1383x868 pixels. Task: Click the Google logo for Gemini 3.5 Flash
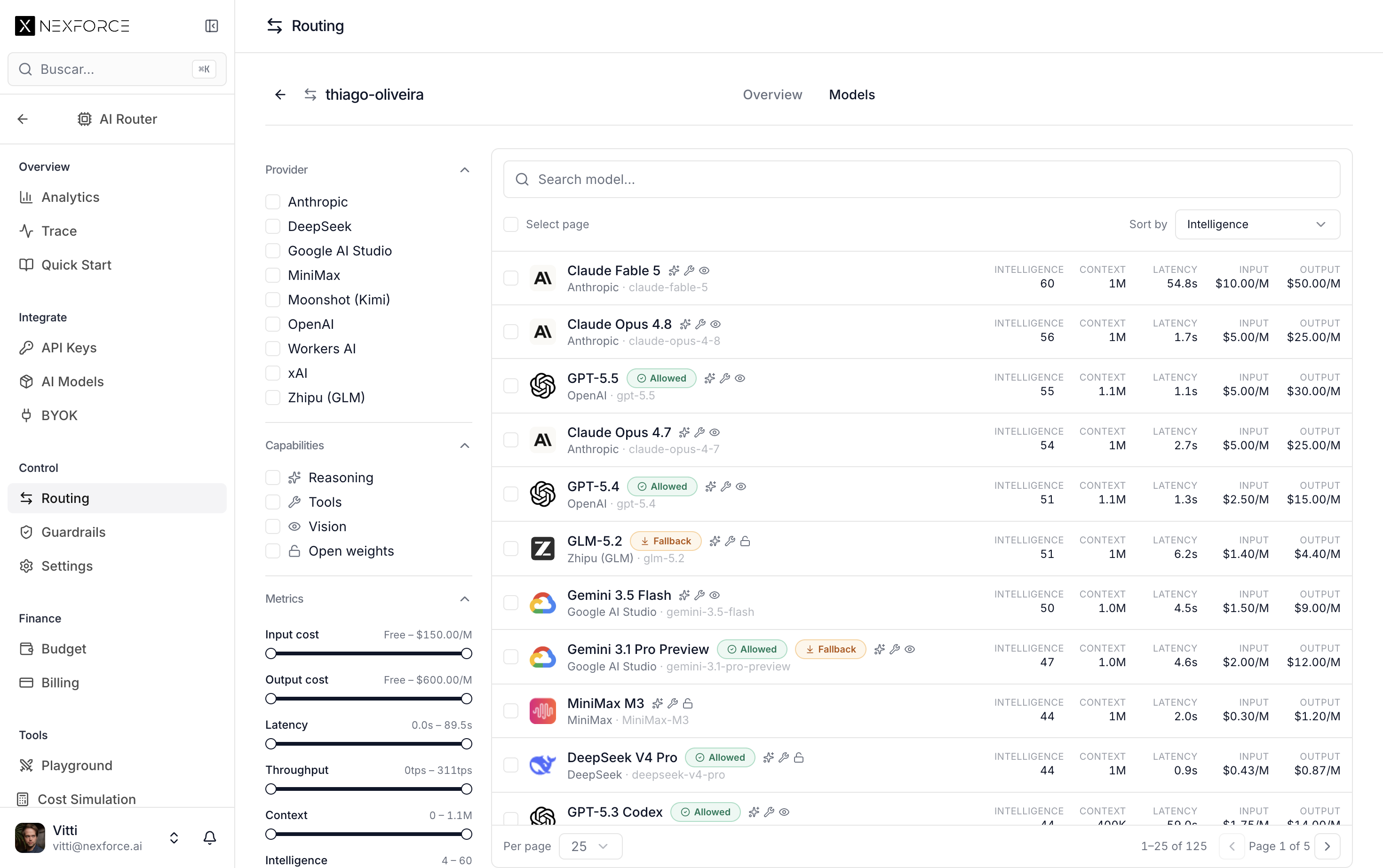[x=542, y=603]
